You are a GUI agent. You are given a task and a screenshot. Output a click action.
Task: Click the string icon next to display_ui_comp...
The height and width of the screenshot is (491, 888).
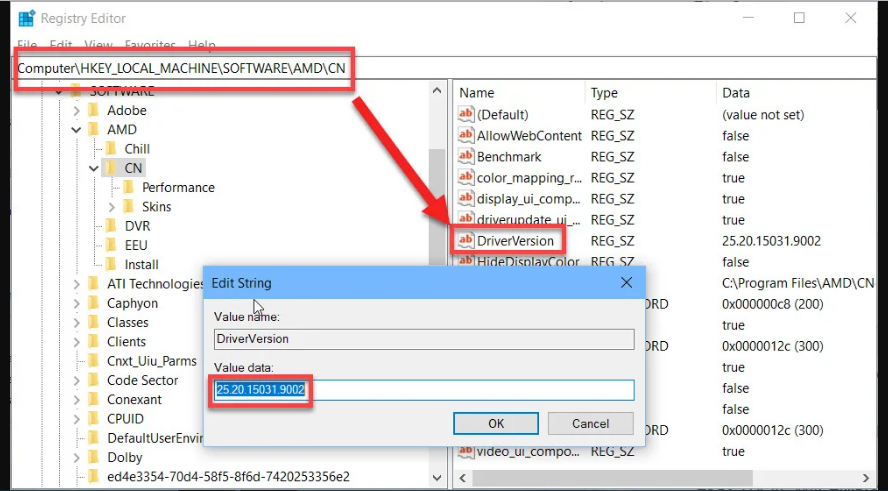[466, 198]
